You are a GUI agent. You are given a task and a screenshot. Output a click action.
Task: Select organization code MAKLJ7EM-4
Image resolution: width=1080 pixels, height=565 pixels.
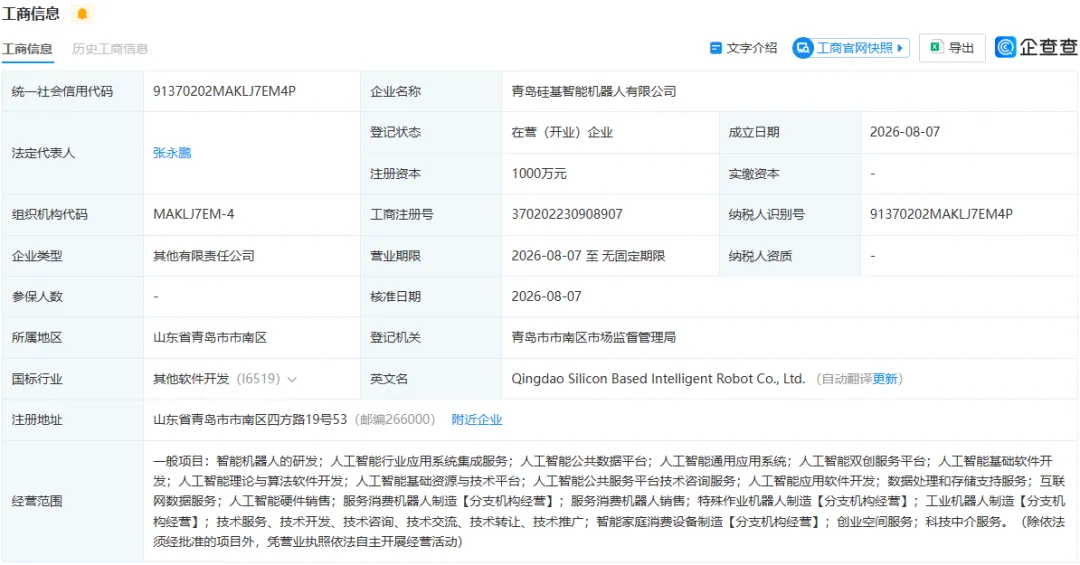point(194,214)
